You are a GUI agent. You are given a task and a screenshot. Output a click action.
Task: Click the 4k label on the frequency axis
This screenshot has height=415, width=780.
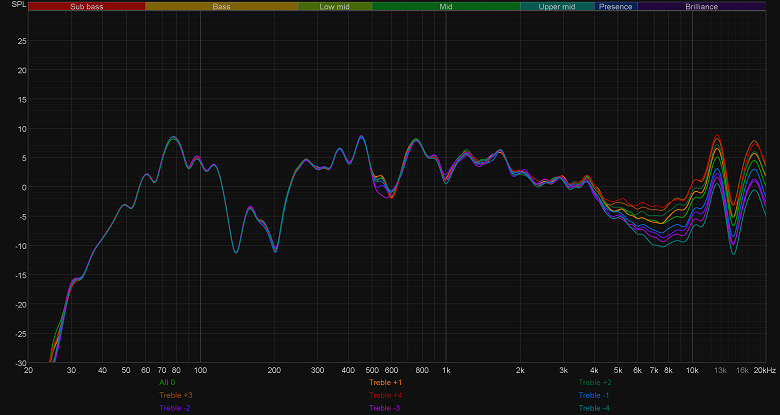tap(594, 370)
